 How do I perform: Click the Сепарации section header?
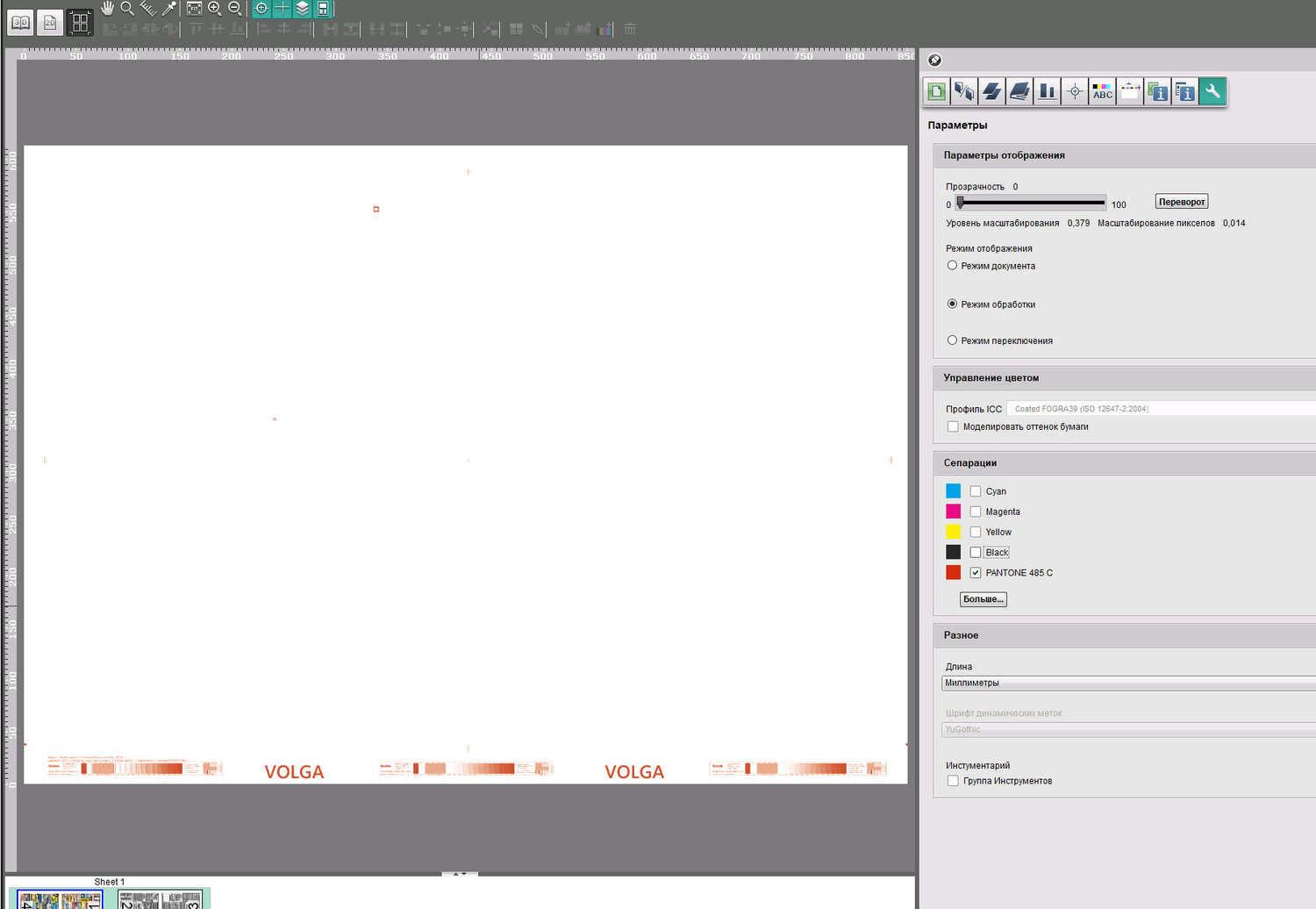click(x=1125, y=463)
